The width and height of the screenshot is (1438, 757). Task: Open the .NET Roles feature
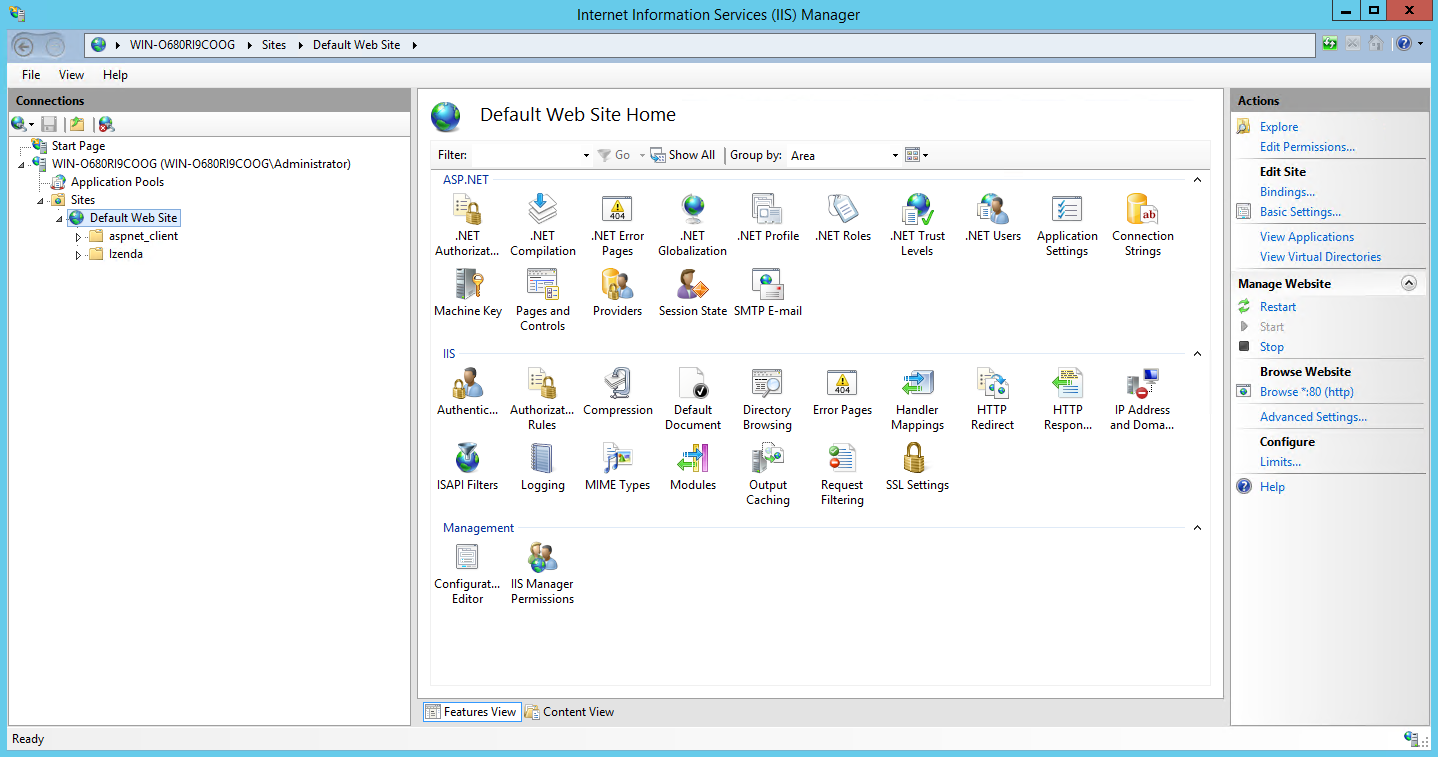pyautogui.click(x=842, y=218)
